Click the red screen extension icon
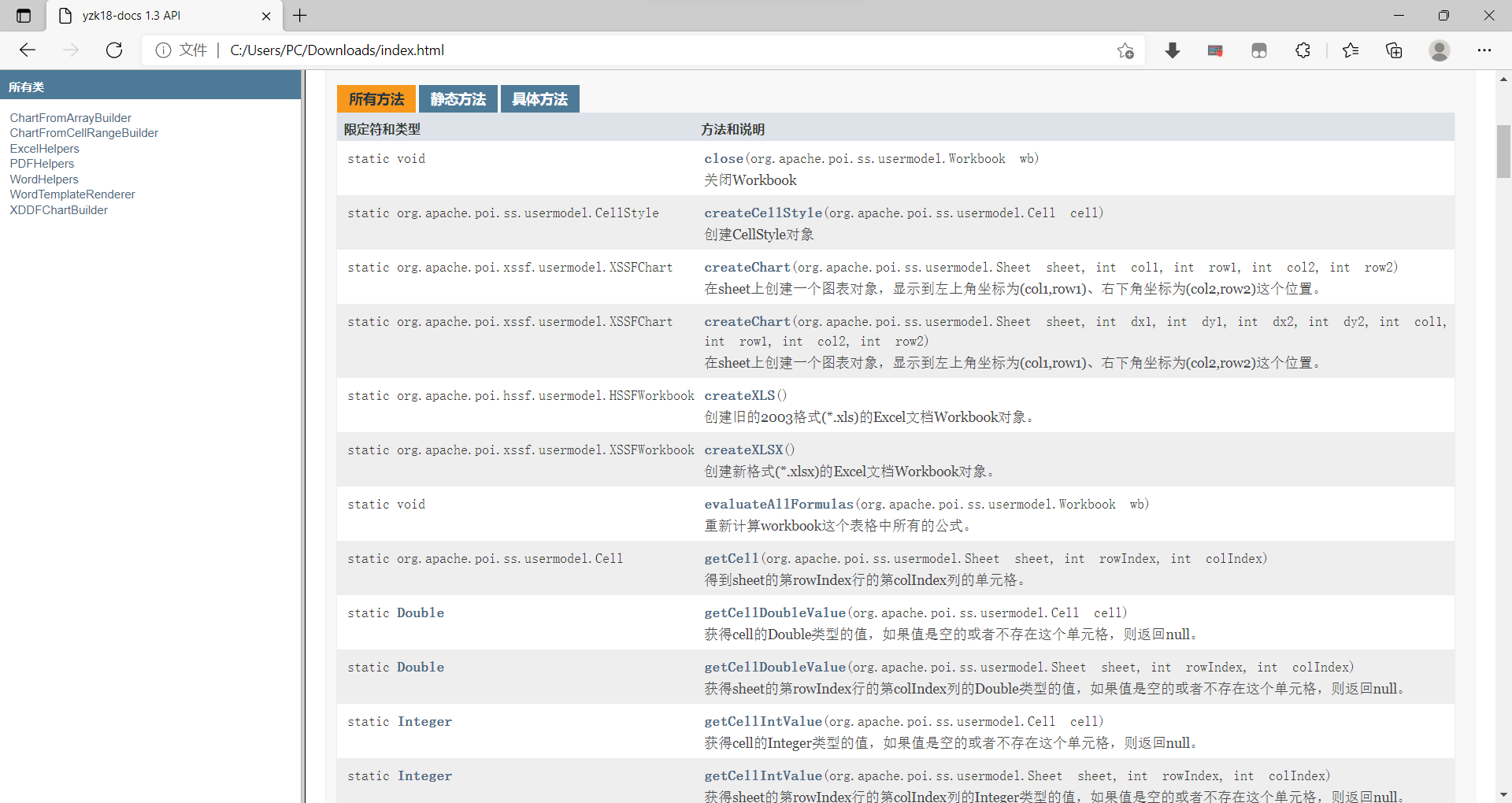The height and width of the screenshot is (803, 1512). pyautogui.click(x=1215, y=50)
